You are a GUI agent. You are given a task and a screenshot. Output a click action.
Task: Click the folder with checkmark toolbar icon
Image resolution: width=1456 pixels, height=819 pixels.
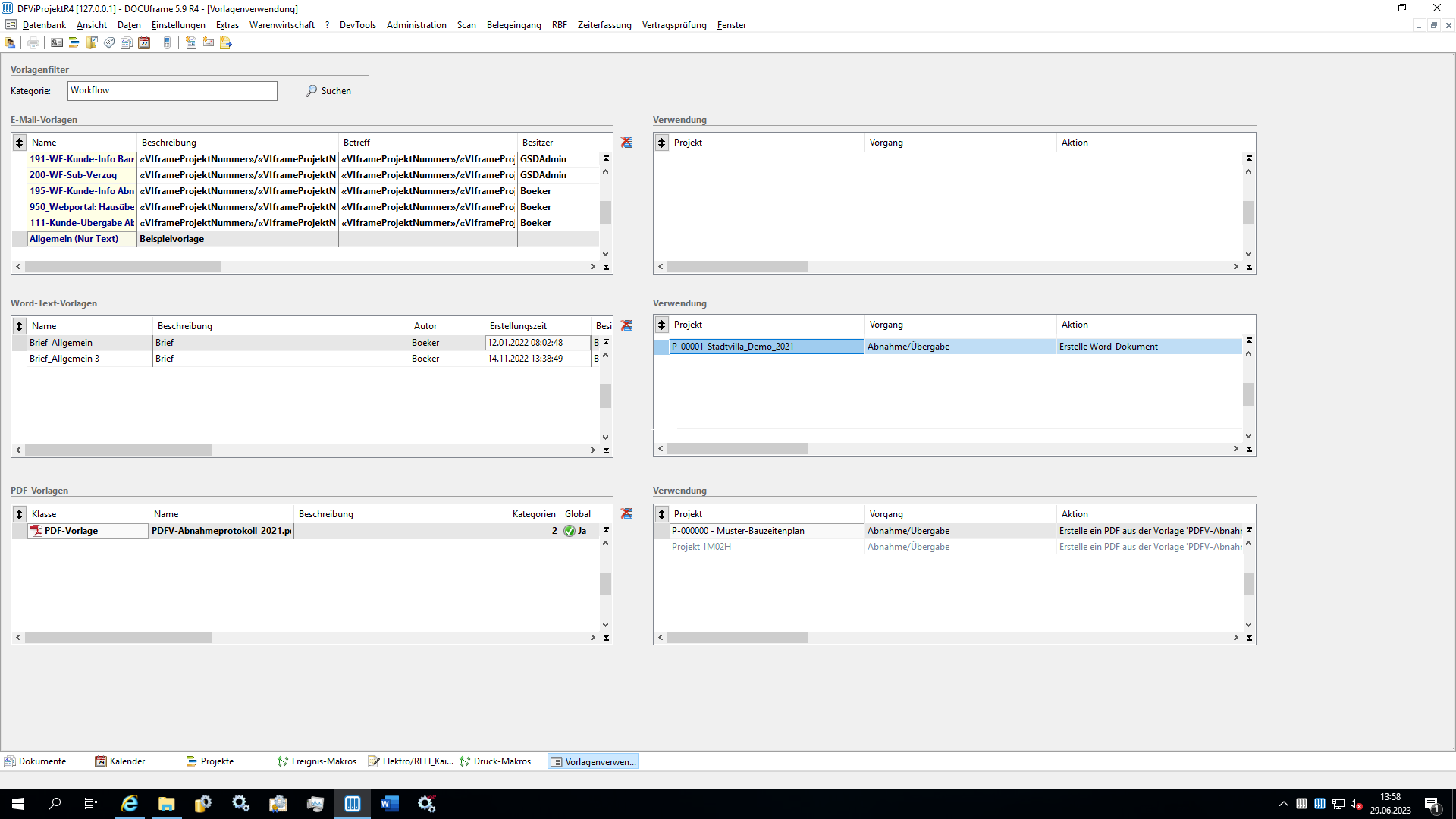point(92,42)
